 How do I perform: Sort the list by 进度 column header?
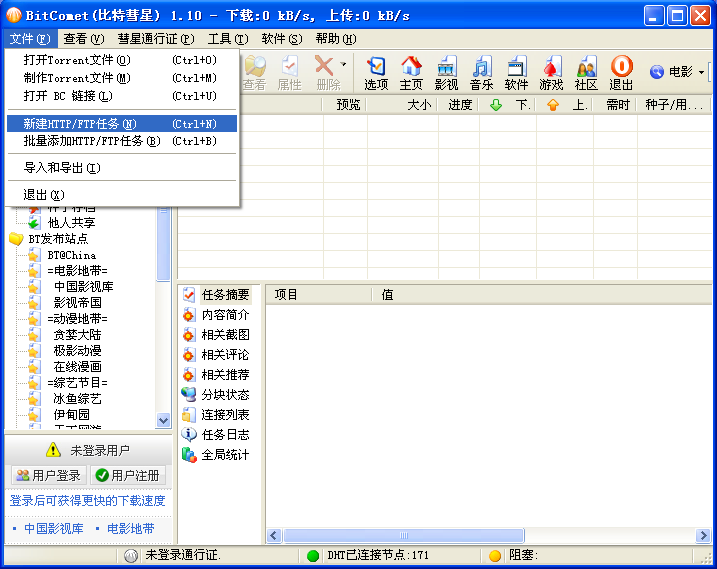coord(460,105)
